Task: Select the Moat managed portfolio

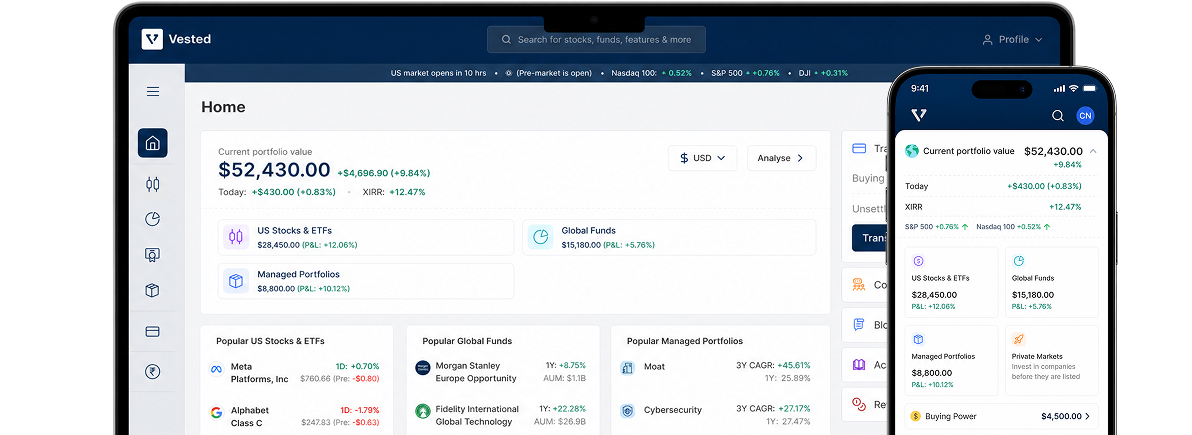Action: point(715,372)
